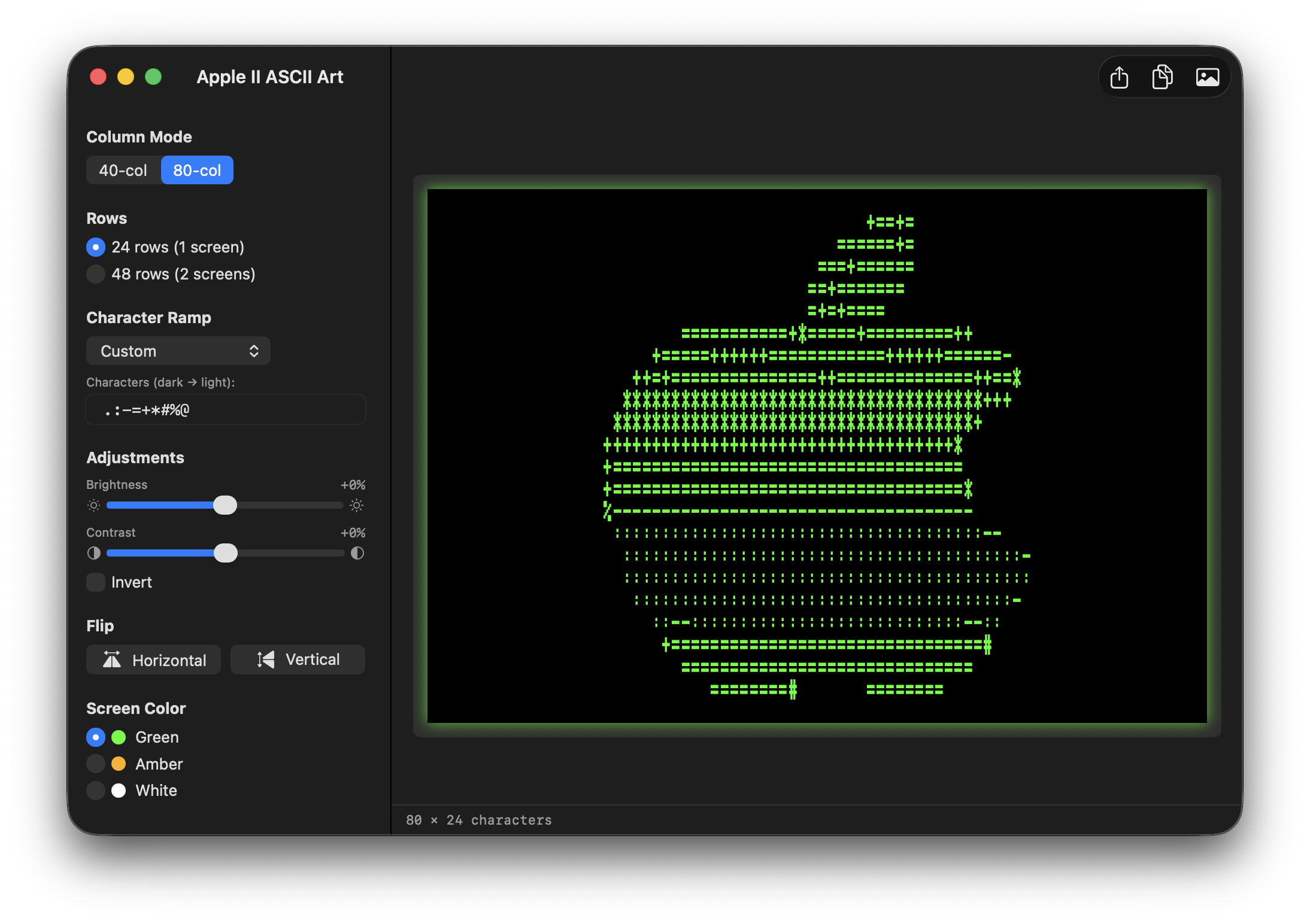
Task: Minimize the window with yellow button
Action: 126,77
